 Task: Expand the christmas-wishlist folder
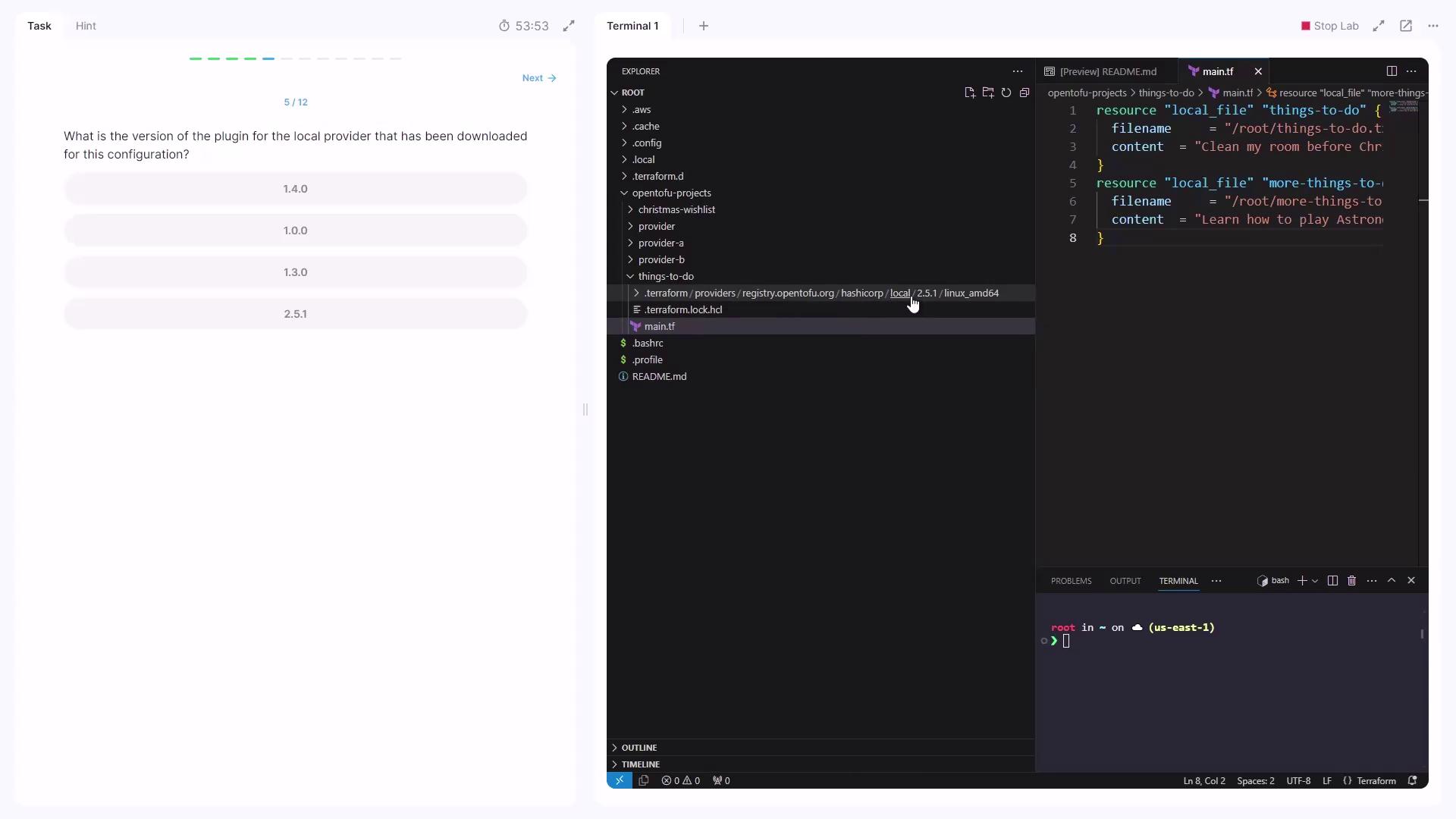[676, 210]
